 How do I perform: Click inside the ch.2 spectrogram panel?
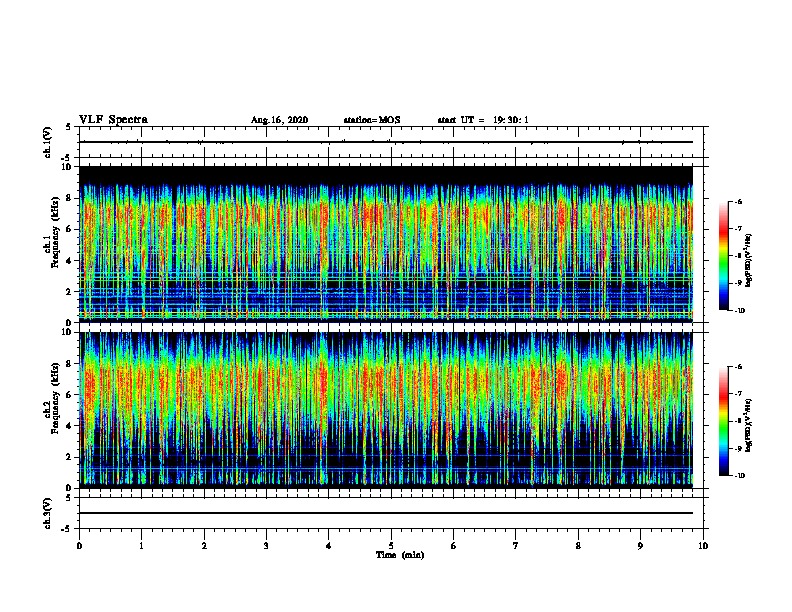pyautogui.click(x=386, y=410)
